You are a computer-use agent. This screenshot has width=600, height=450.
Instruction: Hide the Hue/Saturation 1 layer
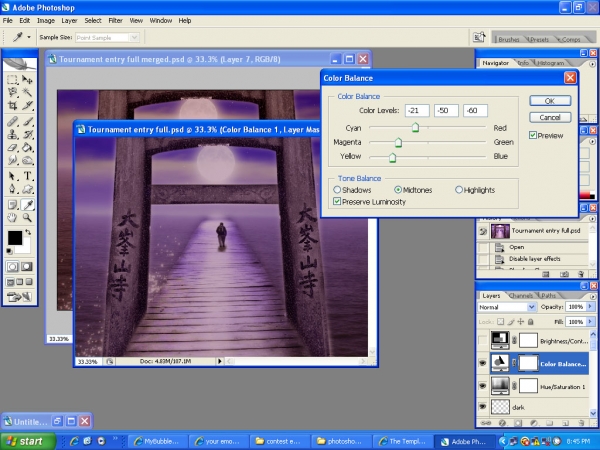tap(483, 386)
